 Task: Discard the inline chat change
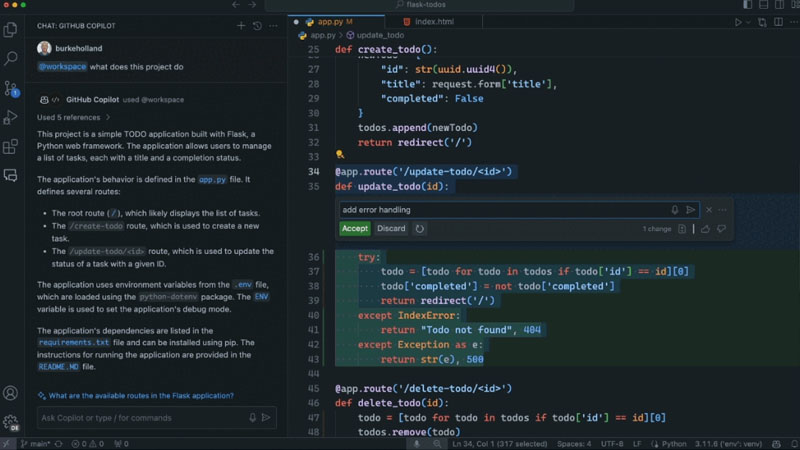[391, 229]
